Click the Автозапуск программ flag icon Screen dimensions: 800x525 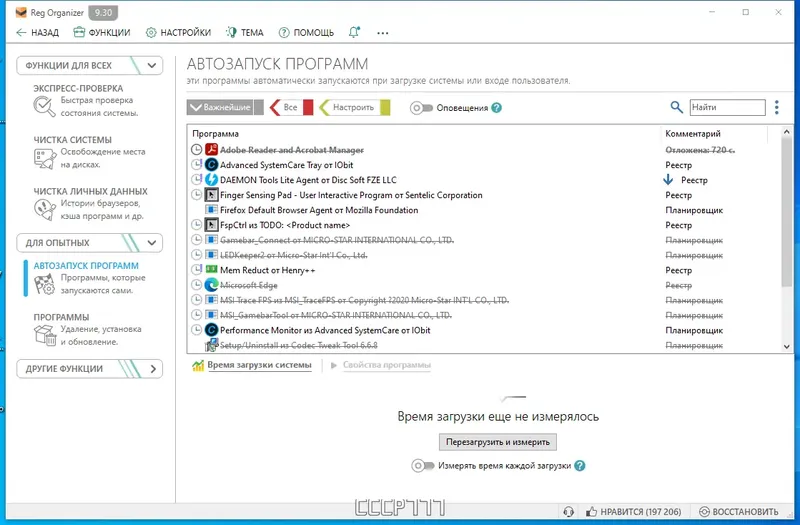44,284
